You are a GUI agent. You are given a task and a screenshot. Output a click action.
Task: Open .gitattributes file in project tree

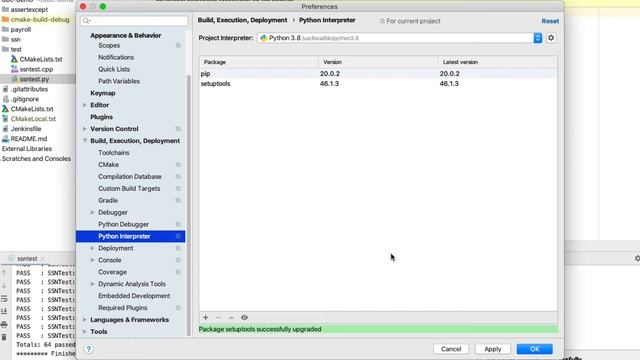pyautogui.click(x=29, y=89)
